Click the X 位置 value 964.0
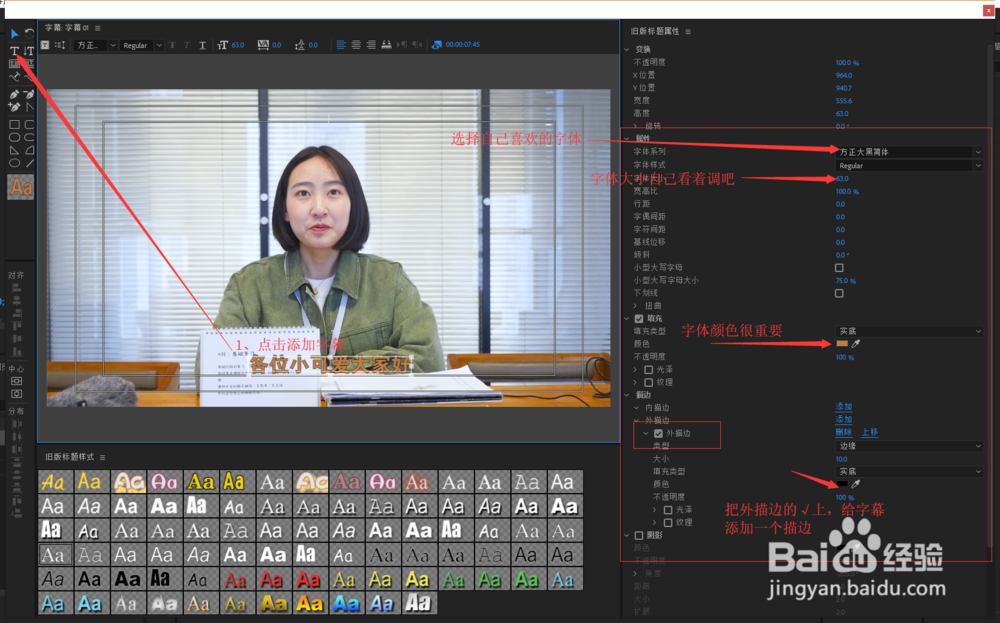 (x=844, y=75)
